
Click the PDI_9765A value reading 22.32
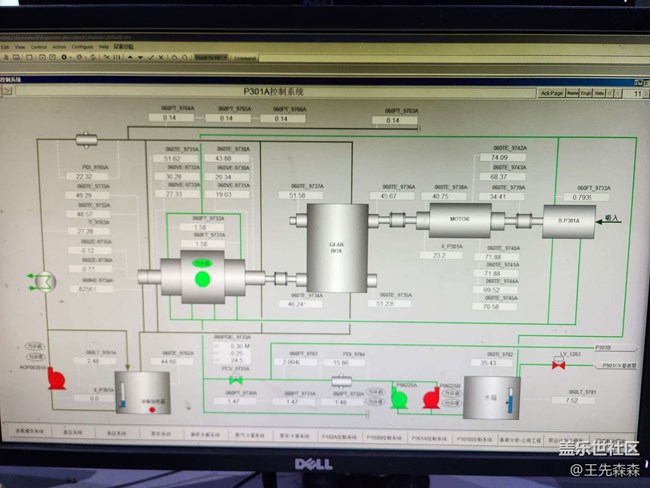[84, 176]
